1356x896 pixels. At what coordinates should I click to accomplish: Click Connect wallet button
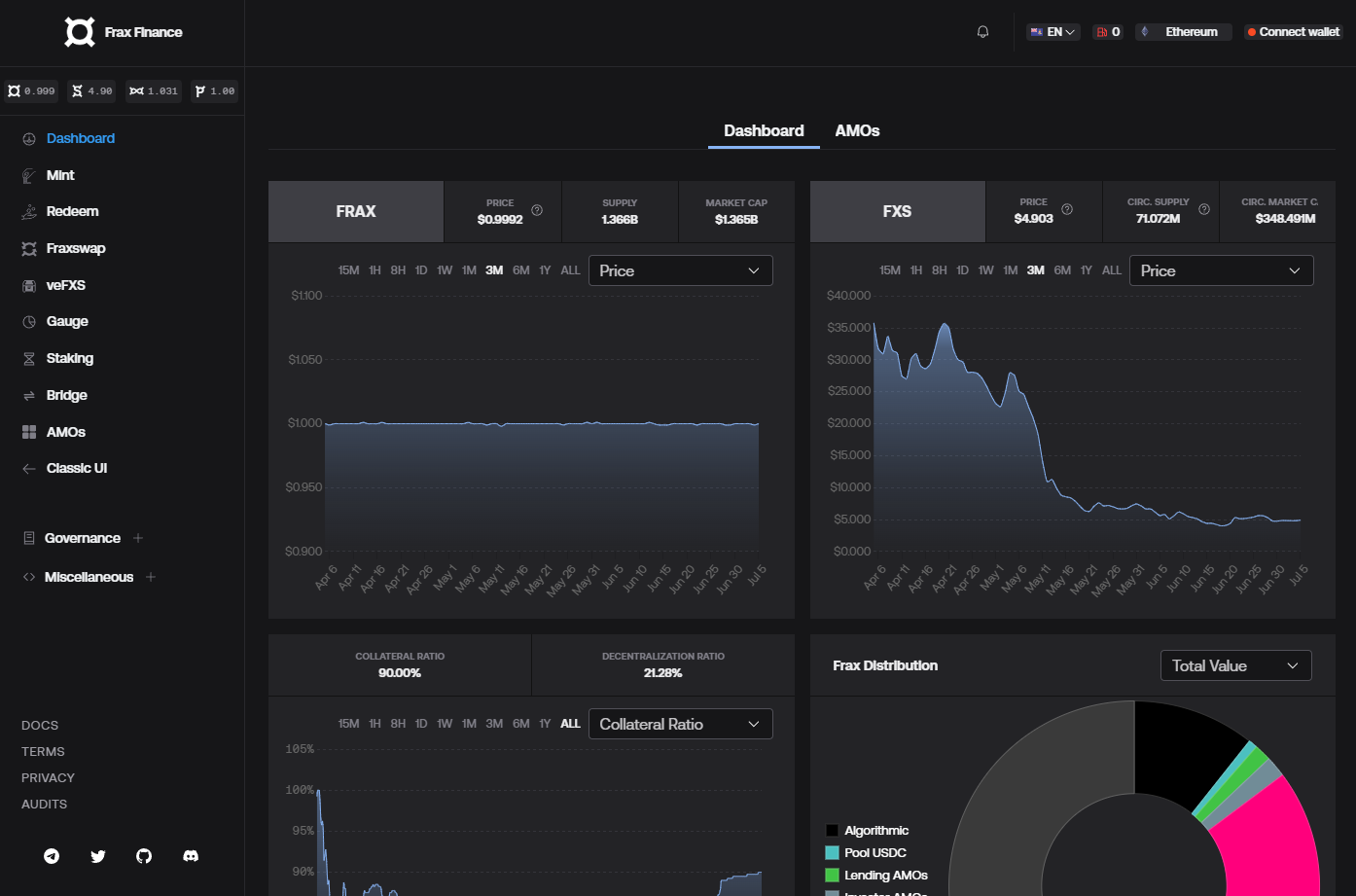(x=1294, y=32)
